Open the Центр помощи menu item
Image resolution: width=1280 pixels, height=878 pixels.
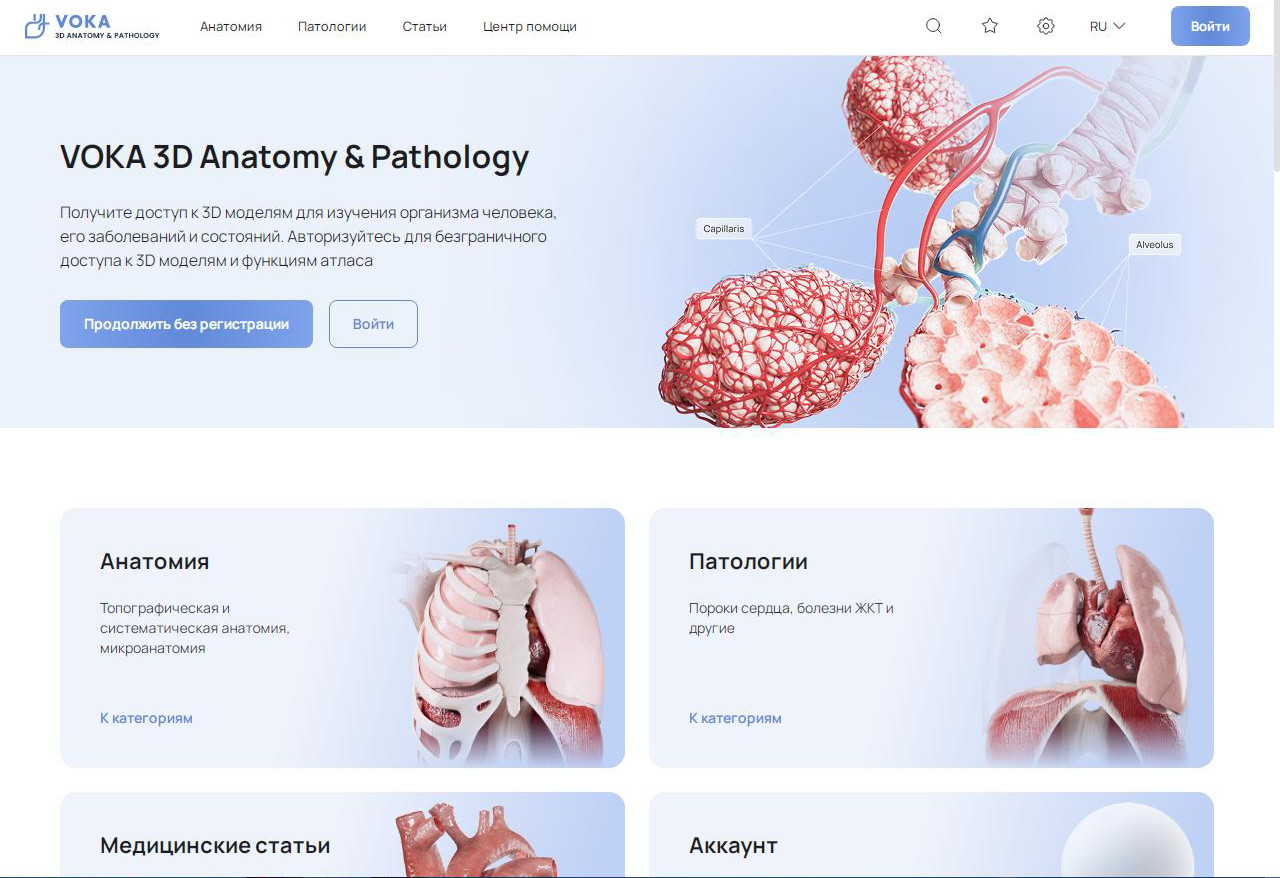click(530, 27)
